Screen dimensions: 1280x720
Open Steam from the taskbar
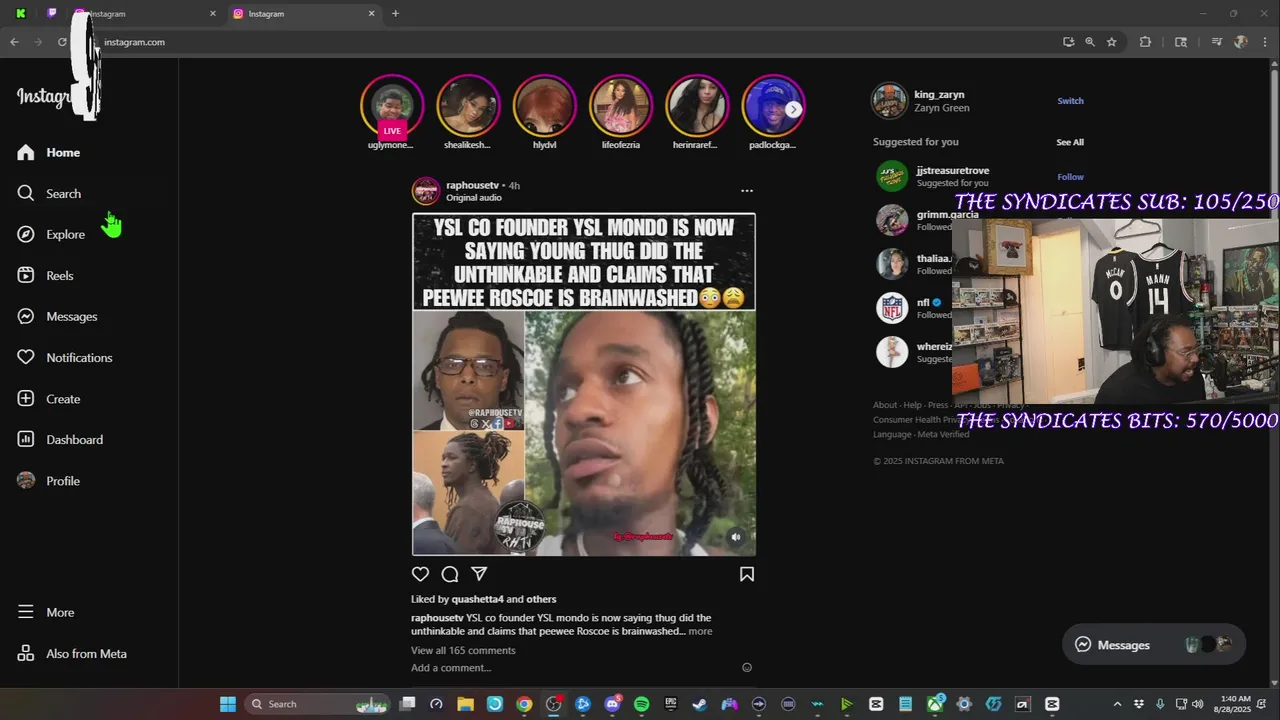point(699,704)
